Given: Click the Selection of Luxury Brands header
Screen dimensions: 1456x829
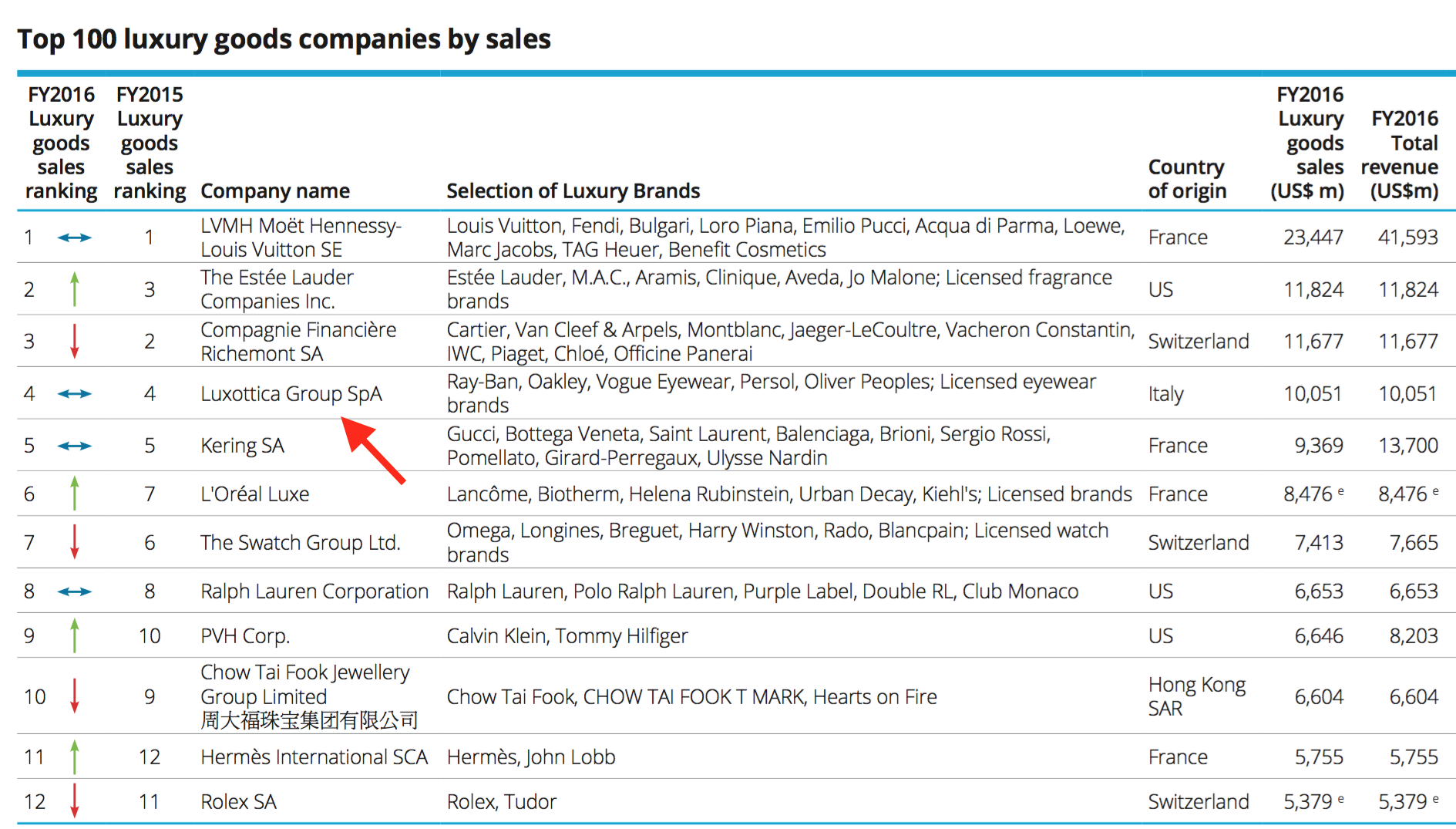Looking at the screenshot, I should (573, 190).
